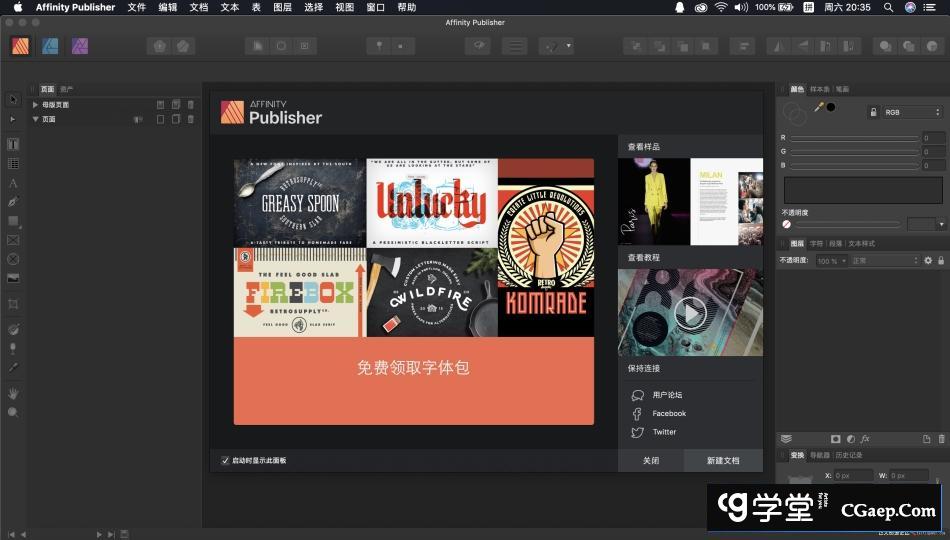Expand the 母版页面 tree section

click(x=36, y=105)
